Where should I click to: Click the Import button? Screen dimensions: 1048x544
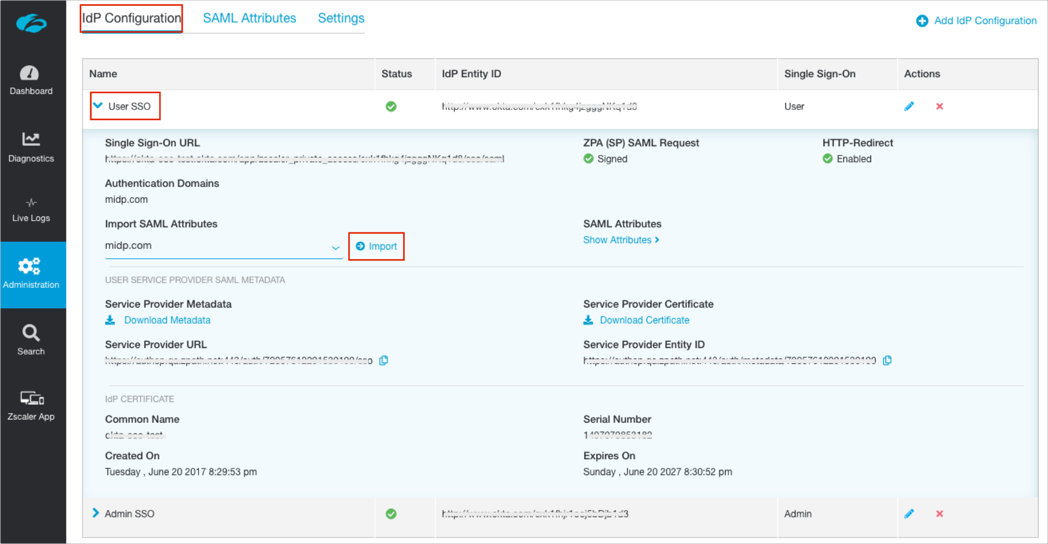(376, 246)
